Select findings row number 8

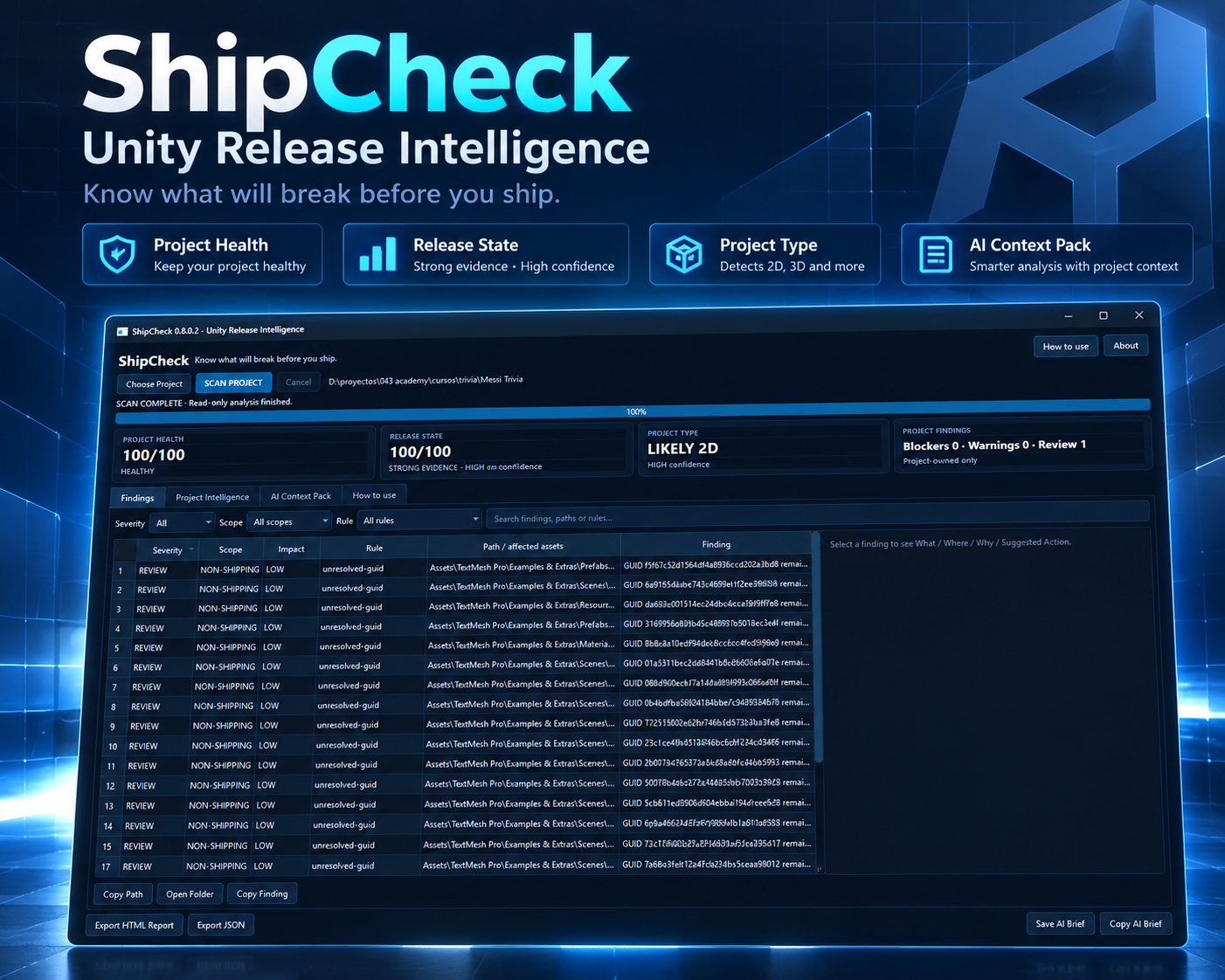(x=460, y=706)
